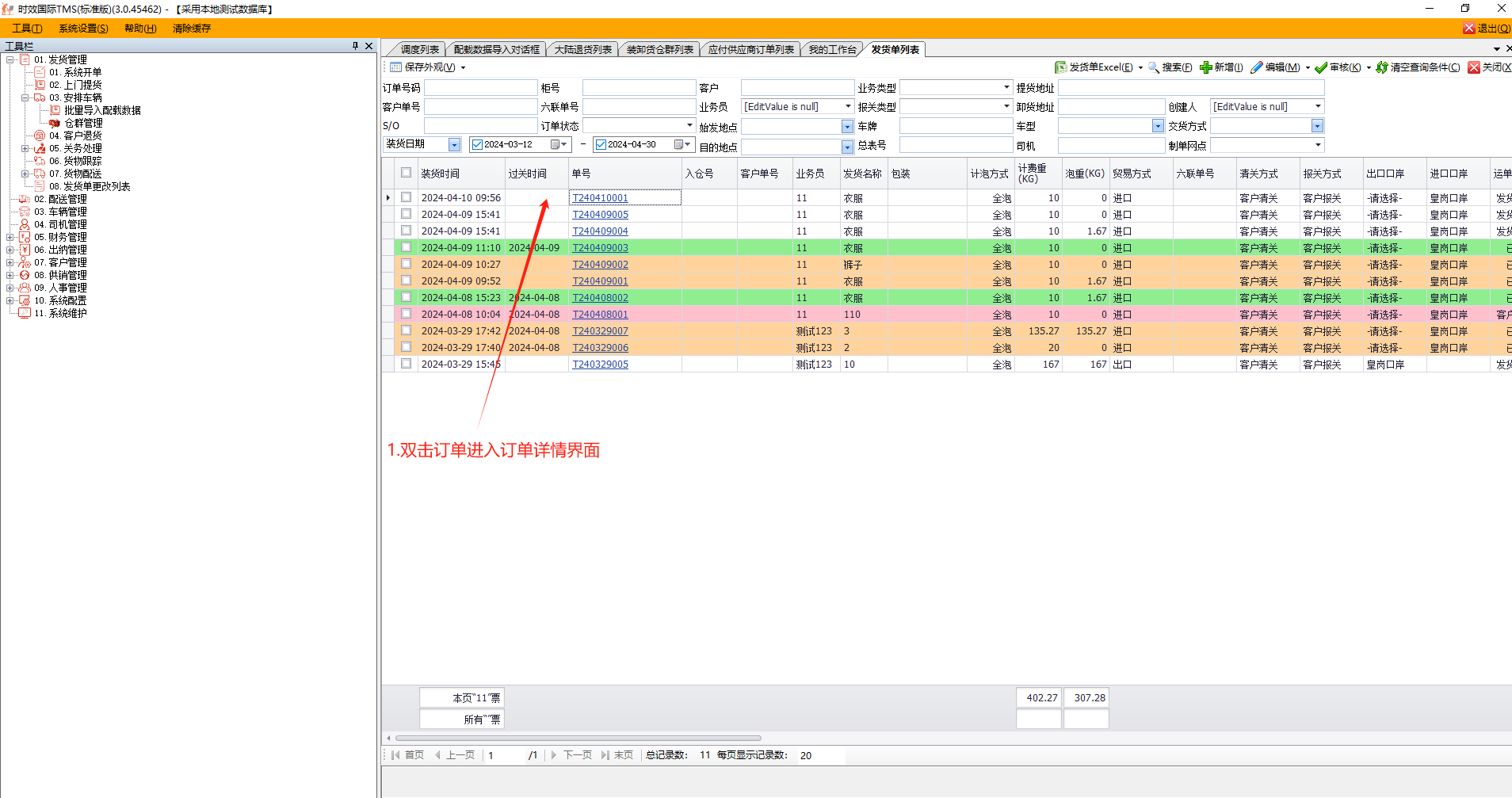Open the 系统设置 menu
Screen dimensions: 1512x798
83,29
